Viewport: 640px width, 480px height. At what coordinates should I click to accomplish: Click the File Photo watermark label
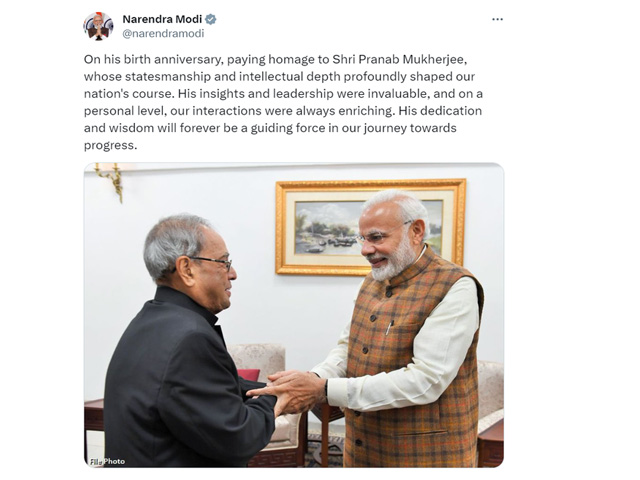pos(107,461)
